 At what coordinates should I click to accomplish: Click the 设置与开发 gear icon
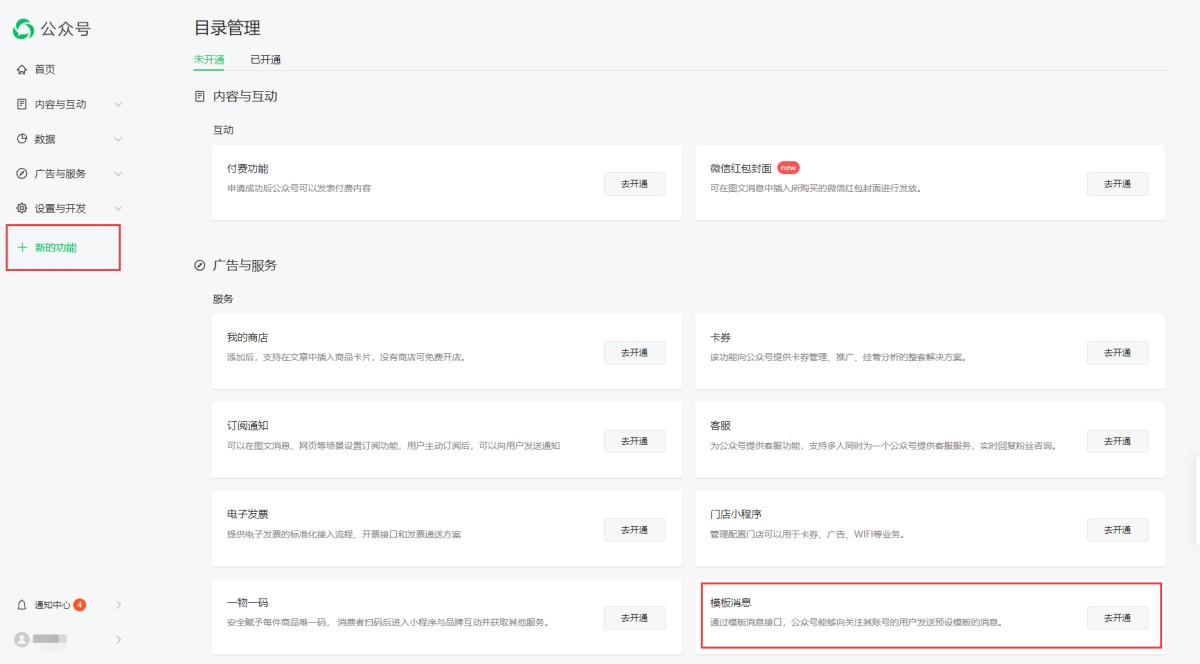(x=22, y=208)
